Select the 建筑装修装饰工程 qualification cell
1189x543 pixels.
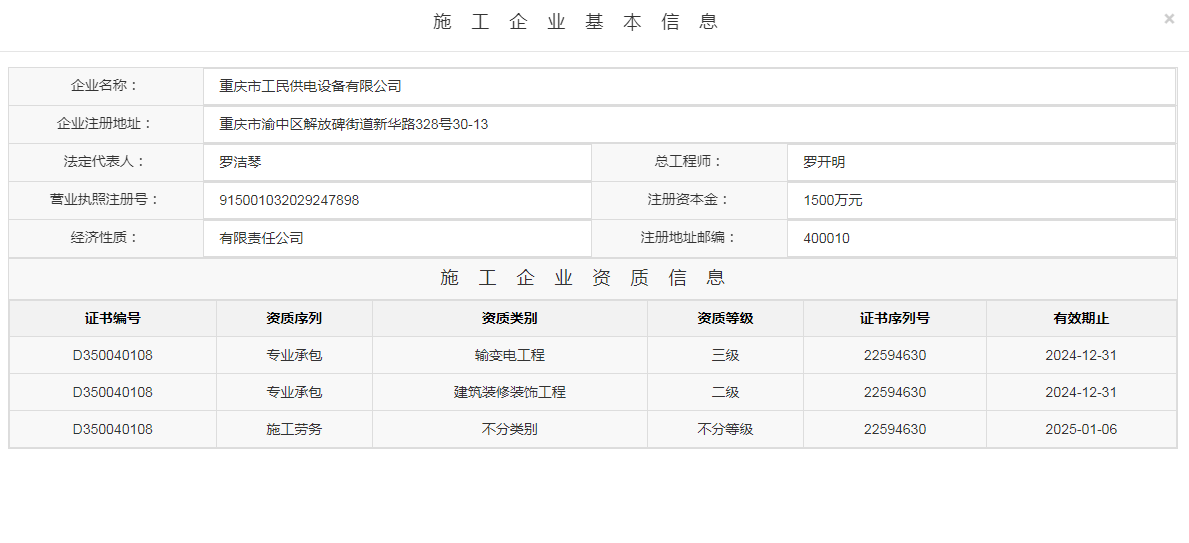click(510, 392)
